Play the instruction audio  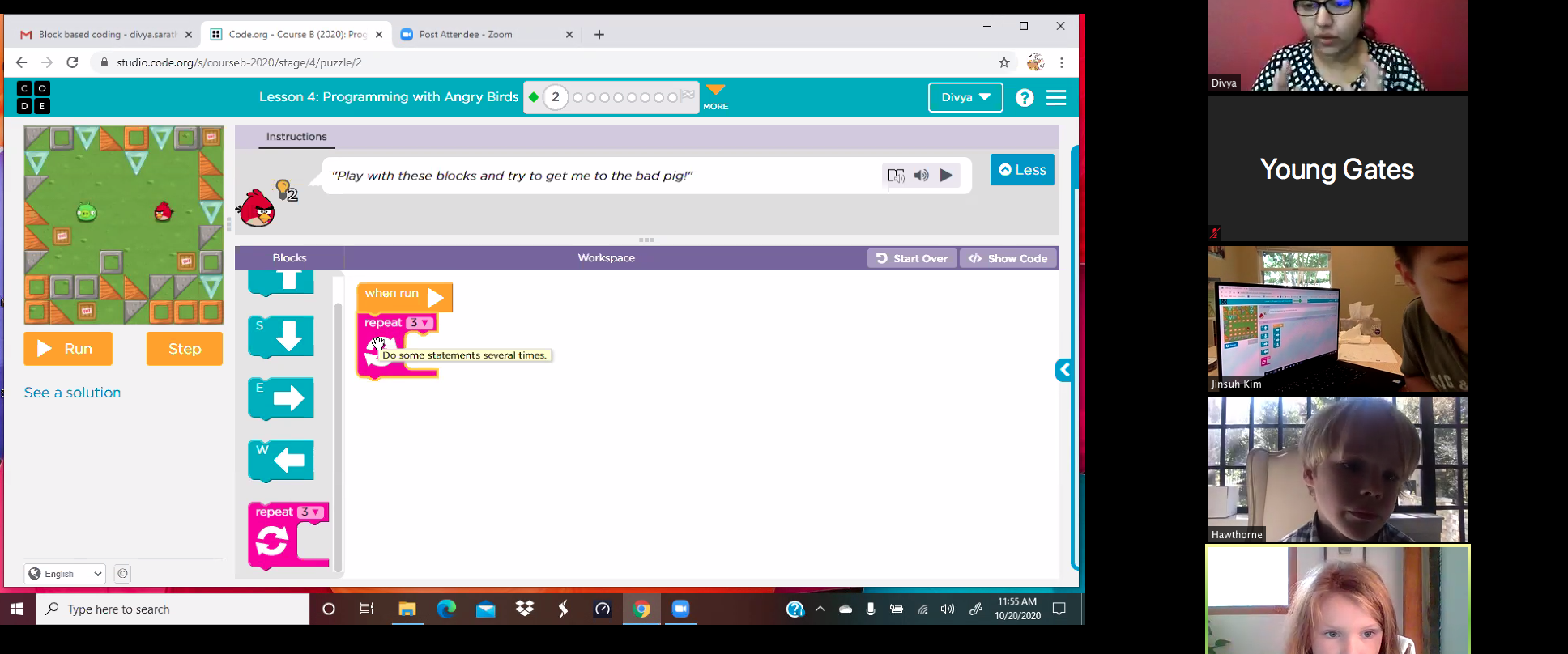point(946,176)
